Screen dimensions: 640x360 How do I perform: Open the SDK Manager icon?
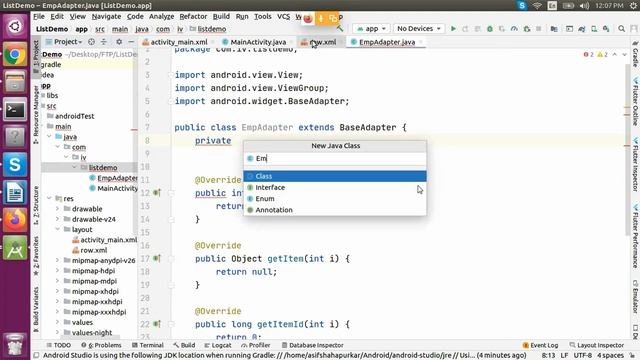click(607, 29)
